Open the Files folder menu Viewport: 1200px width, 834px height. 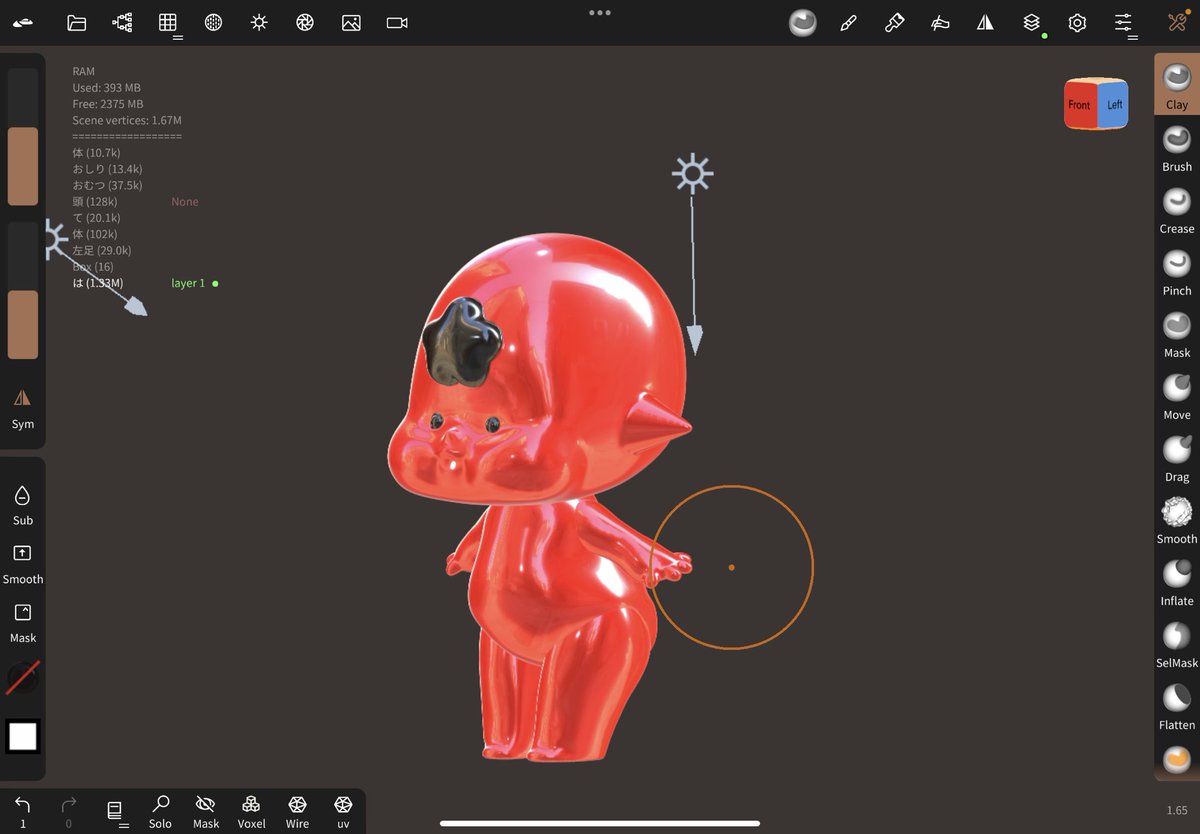coord(76,22)
